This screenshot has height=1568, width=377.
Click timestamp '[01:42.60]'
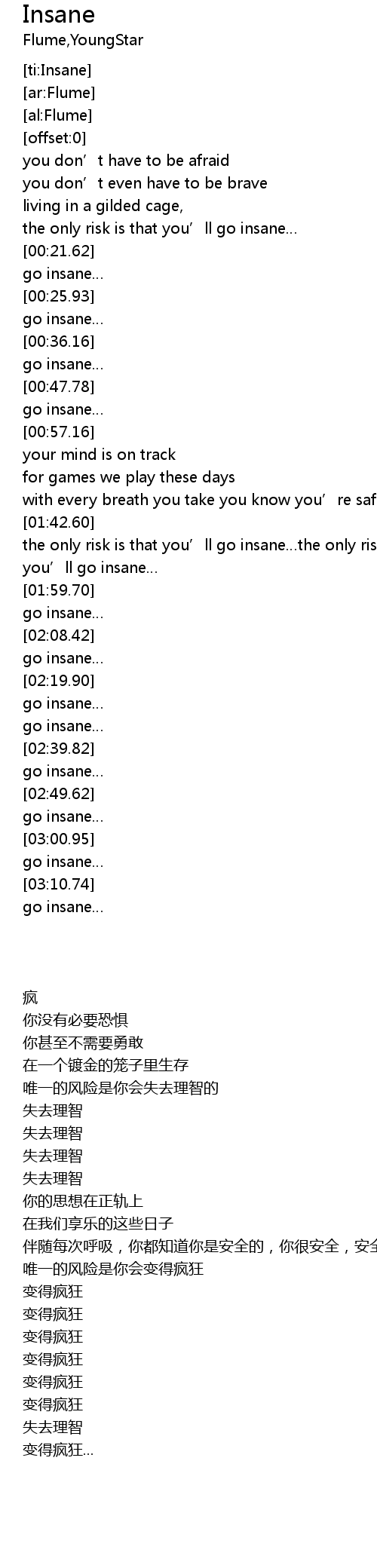coord(59,522)
